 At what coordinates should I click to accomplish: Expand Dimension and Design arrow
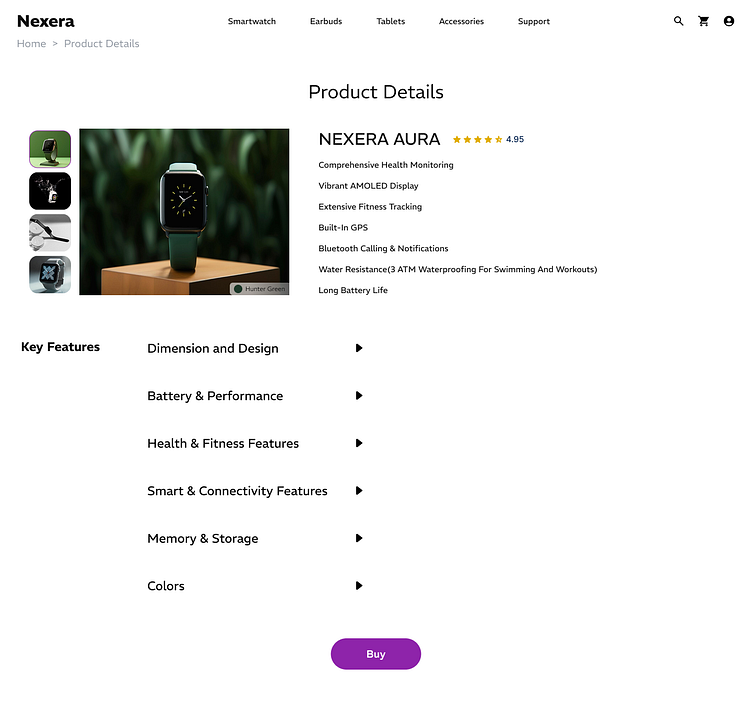tap(359, 348)
